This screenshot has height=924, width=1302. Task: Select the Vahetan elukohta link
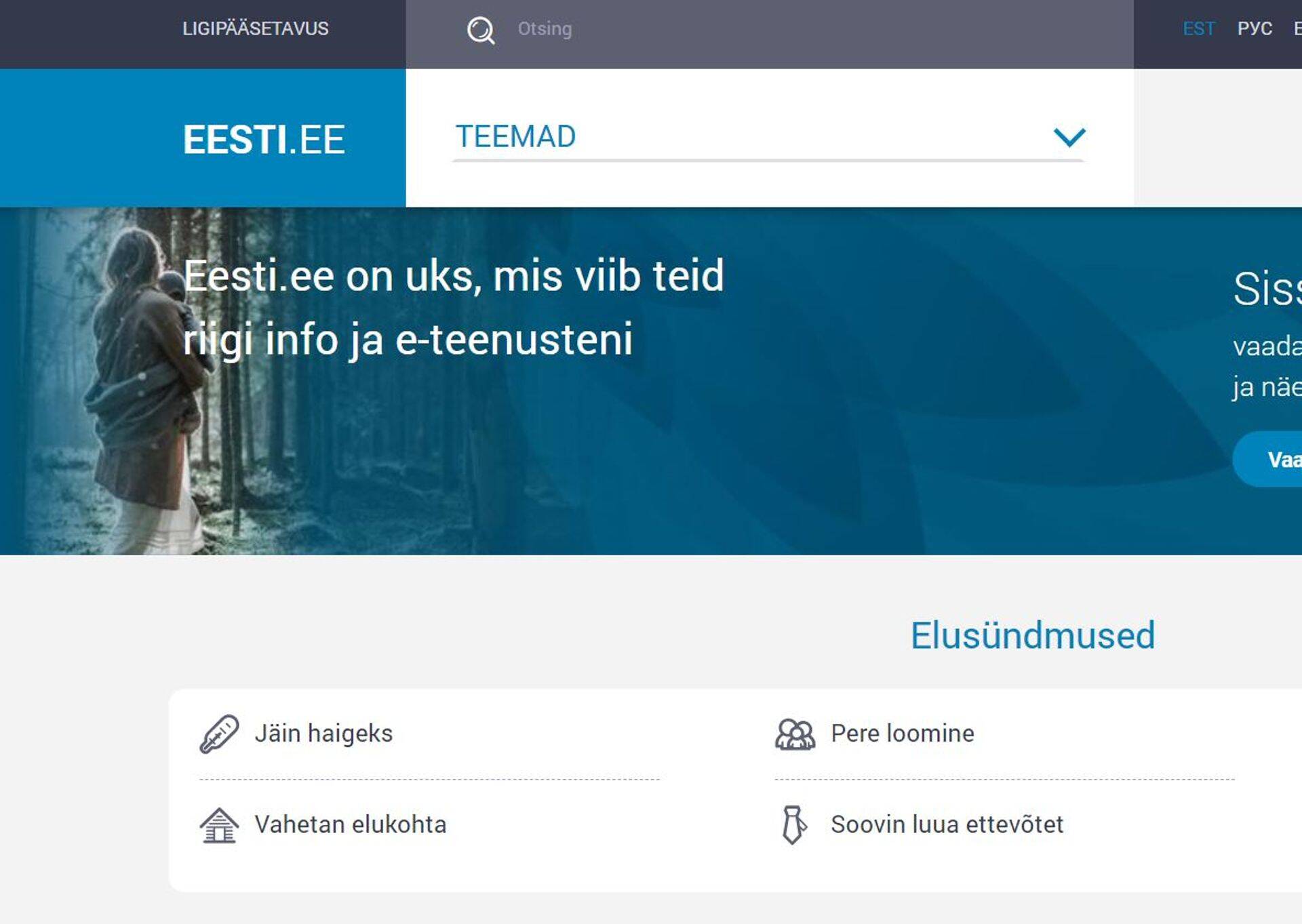click(350, 825)
